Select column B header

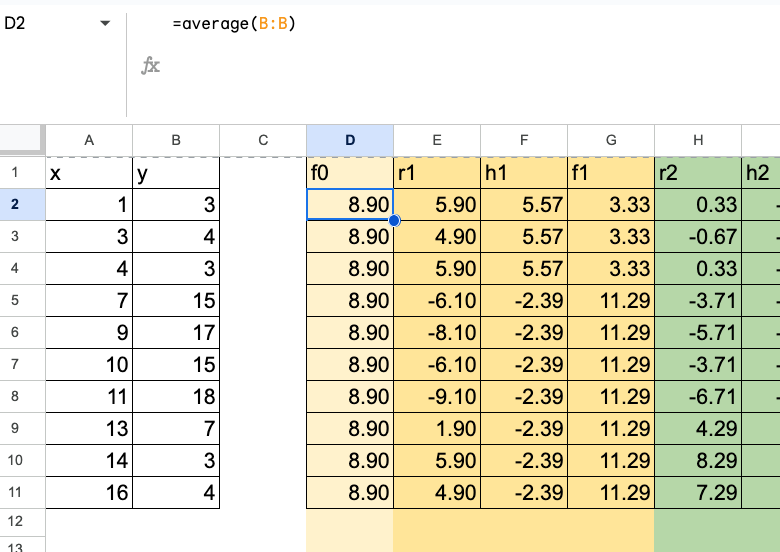[176, 141]
